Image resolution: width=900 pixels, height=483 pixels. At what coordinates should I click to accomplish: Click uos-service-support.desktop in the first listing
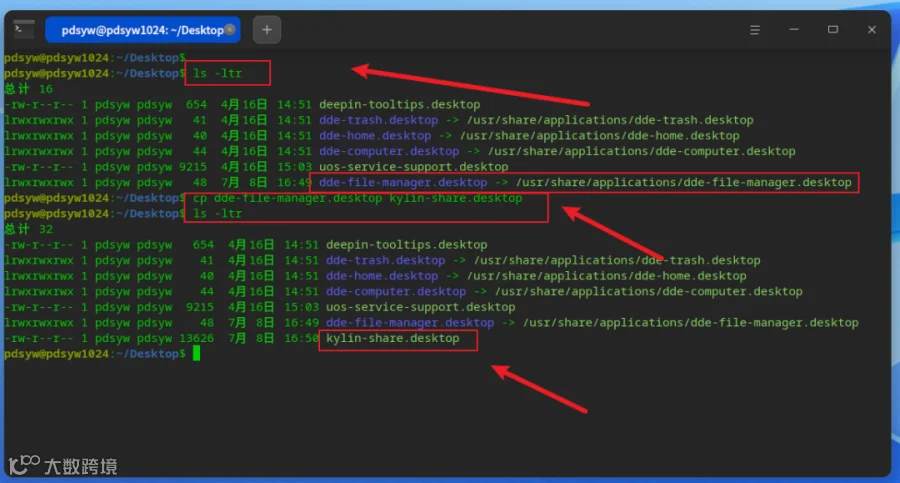pos(413,167)
